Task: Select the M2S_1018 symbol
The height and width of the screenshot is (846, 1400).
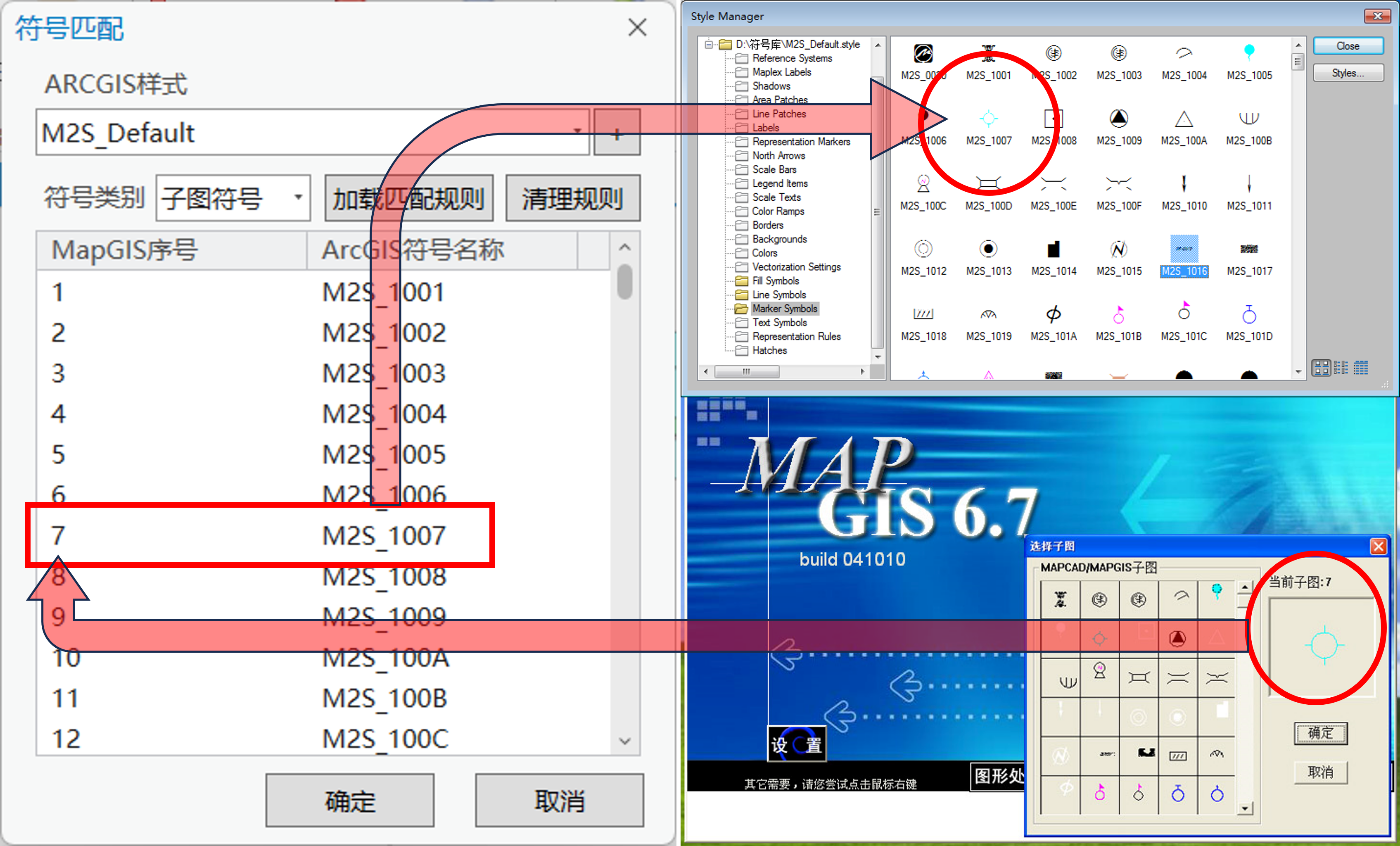Action: tap(923, 323)
